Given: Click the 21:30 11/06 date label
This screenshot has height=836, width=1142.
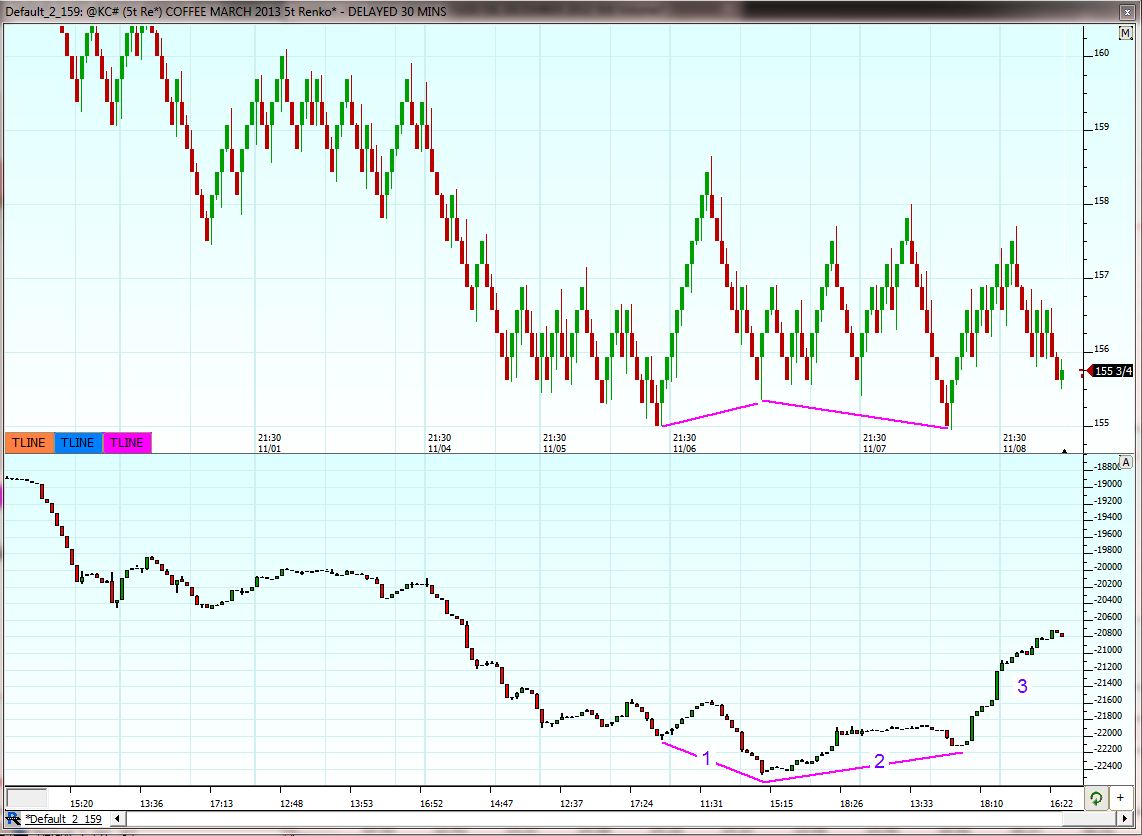Looking at the screenshot, I should pos(684,443).
